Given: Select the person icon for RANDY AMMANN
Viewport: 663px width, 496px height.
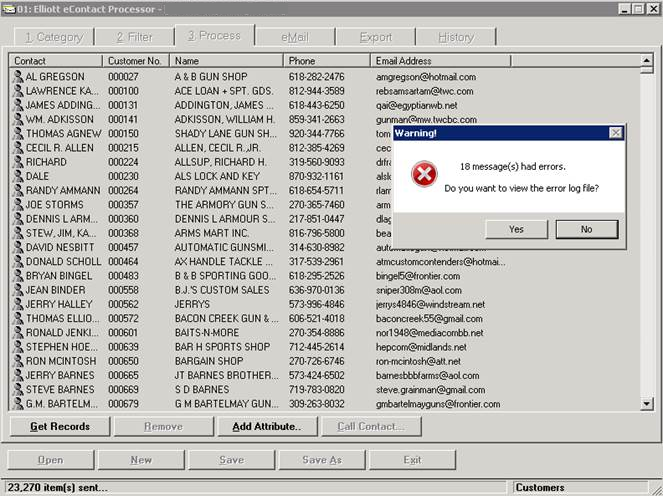Looking at the screenshot, I should pos(18,190).
